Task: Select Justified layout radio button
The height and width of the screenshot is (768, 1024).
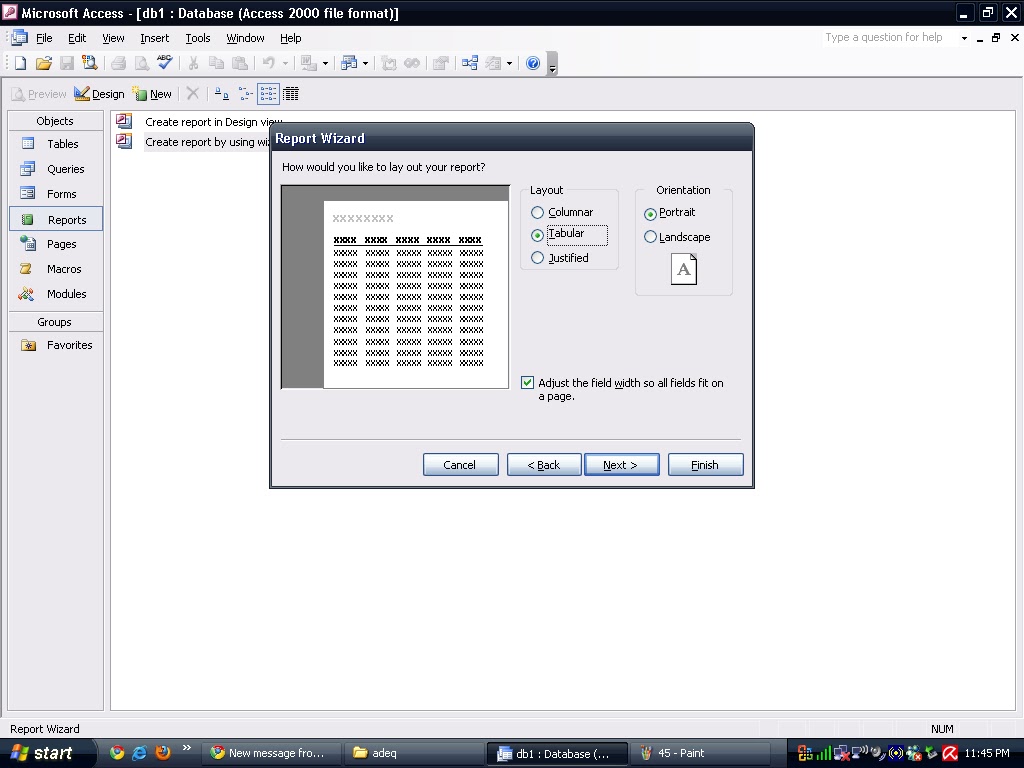Action: coord(537,258)
